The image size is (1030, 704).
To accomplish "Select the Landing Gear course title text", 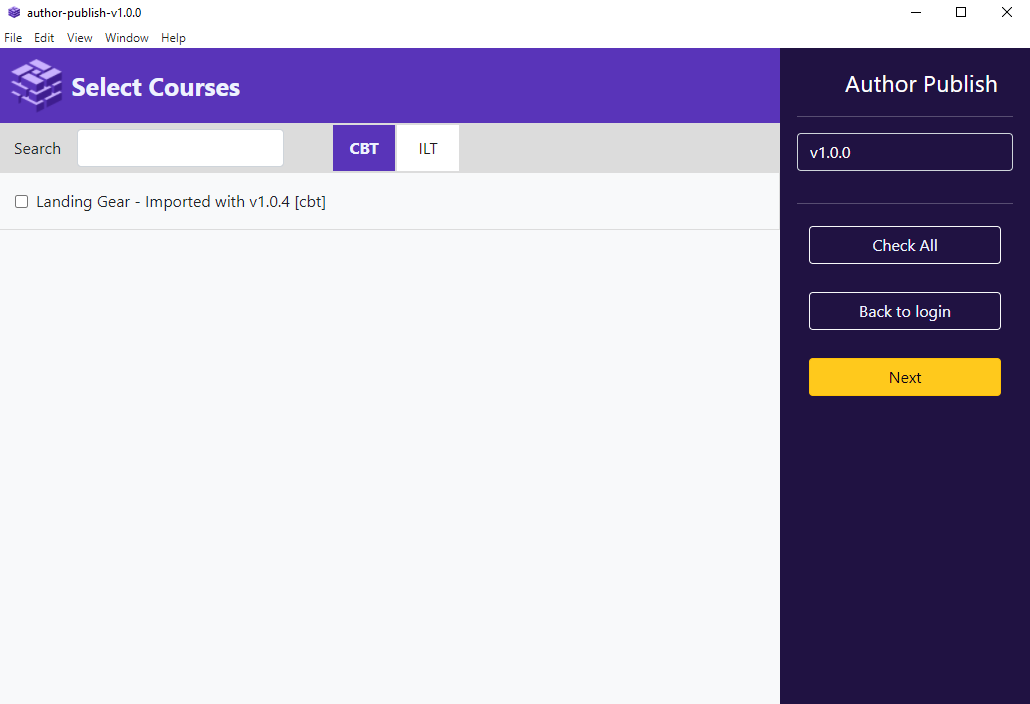I will (x=180, y=201).
